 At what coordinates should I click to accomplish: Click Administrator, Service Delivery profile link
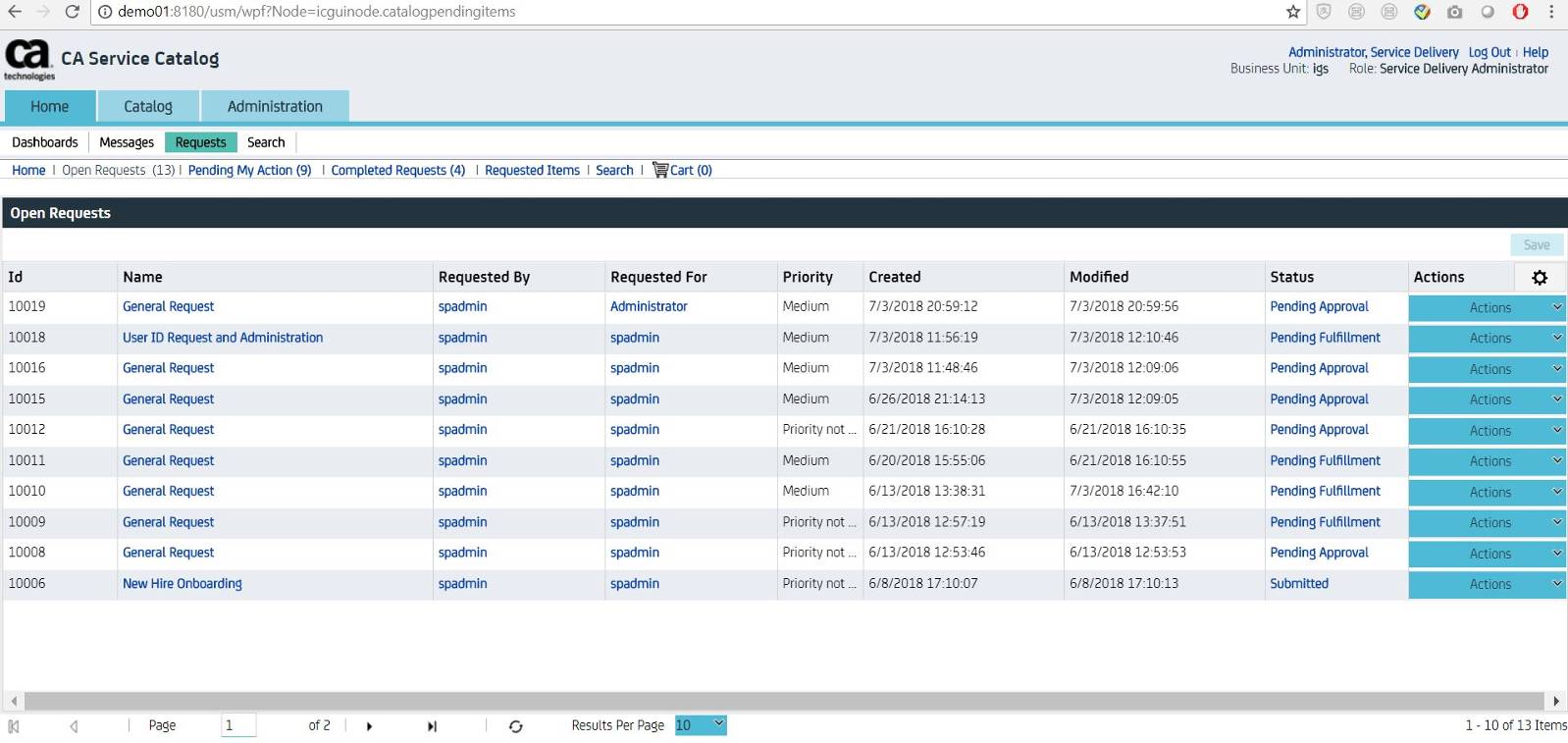click(1373, 52)
